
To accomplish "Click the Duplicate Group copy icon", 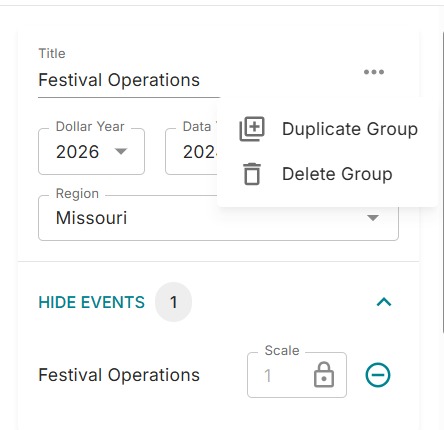I will point(252,129).
